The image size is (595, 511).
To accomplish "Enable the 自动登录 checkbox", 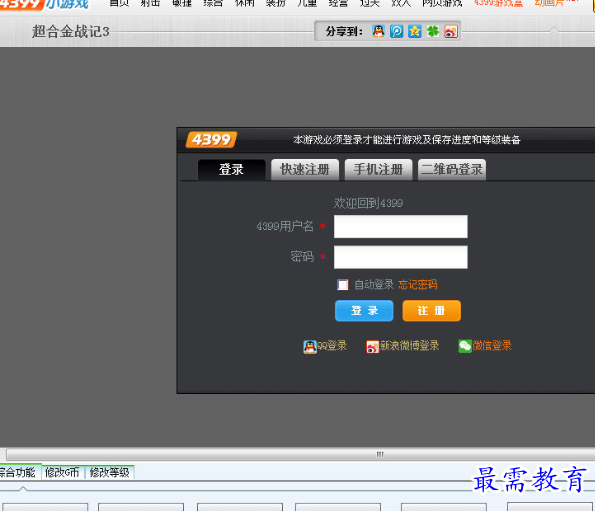I will point(343,285).
